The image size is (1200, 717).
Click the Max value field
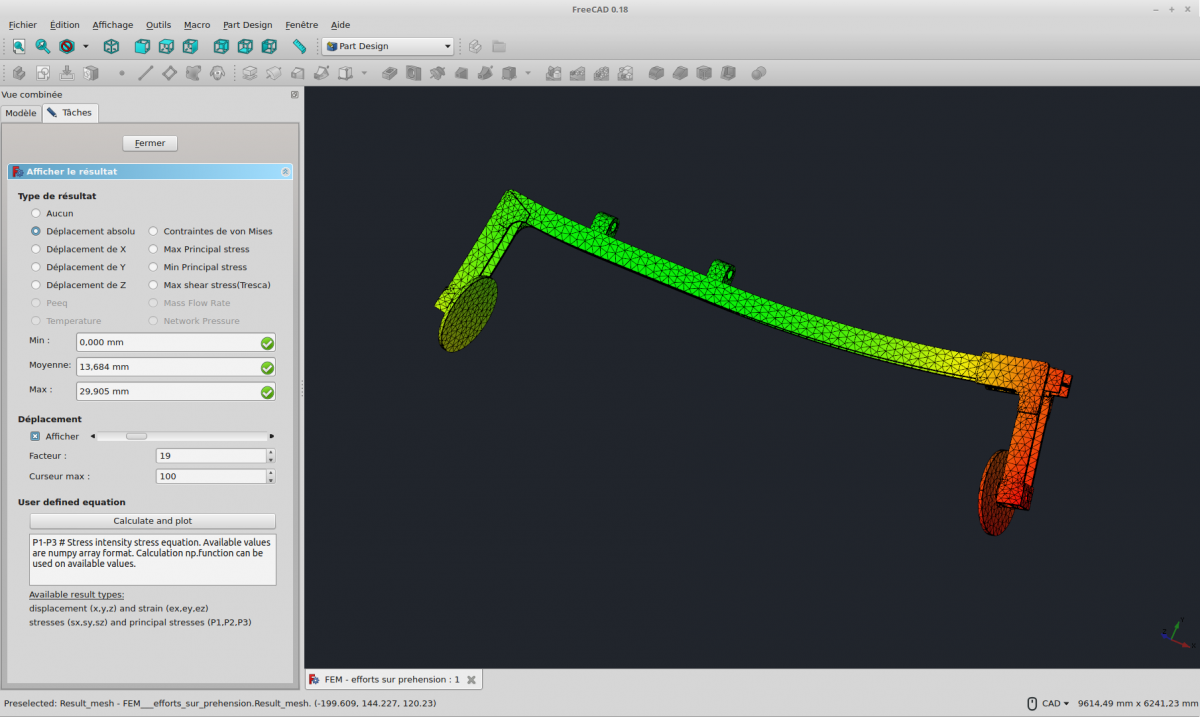click(x=175, y=391)
